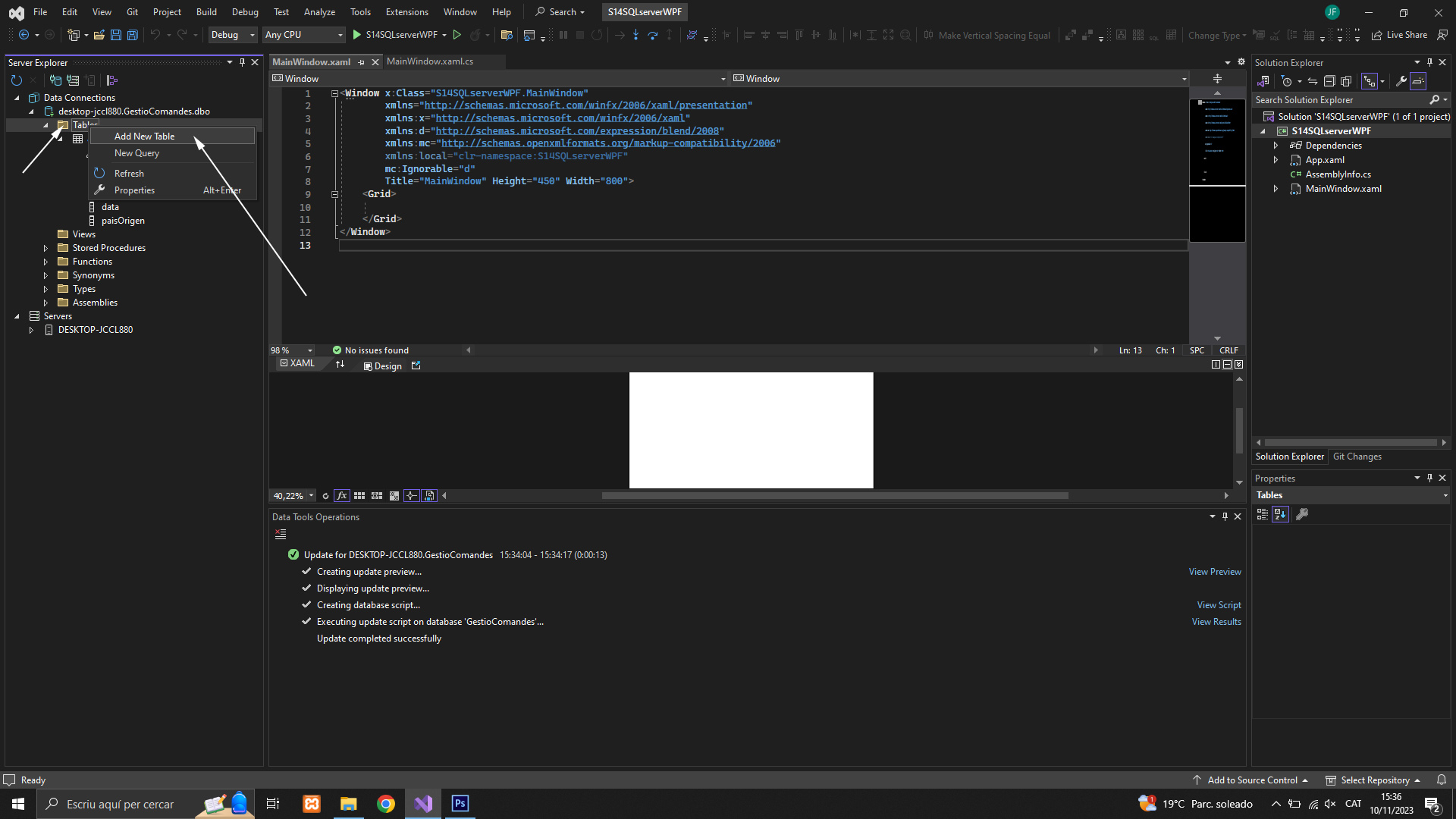Click the Start Without Debugging icon
The image size is (1456, 819).
(457, 35)
